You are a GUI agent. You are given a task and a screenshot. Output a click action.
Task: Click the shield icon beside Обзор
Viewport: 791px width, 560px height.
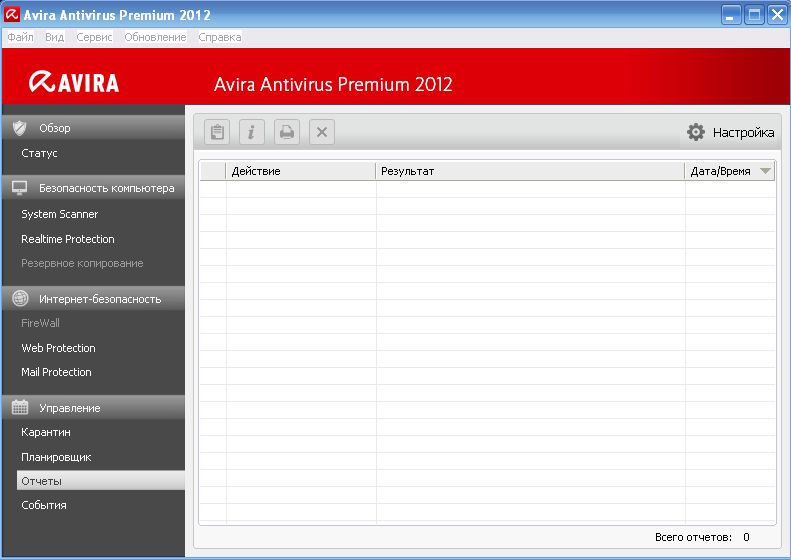click(20, 128)
